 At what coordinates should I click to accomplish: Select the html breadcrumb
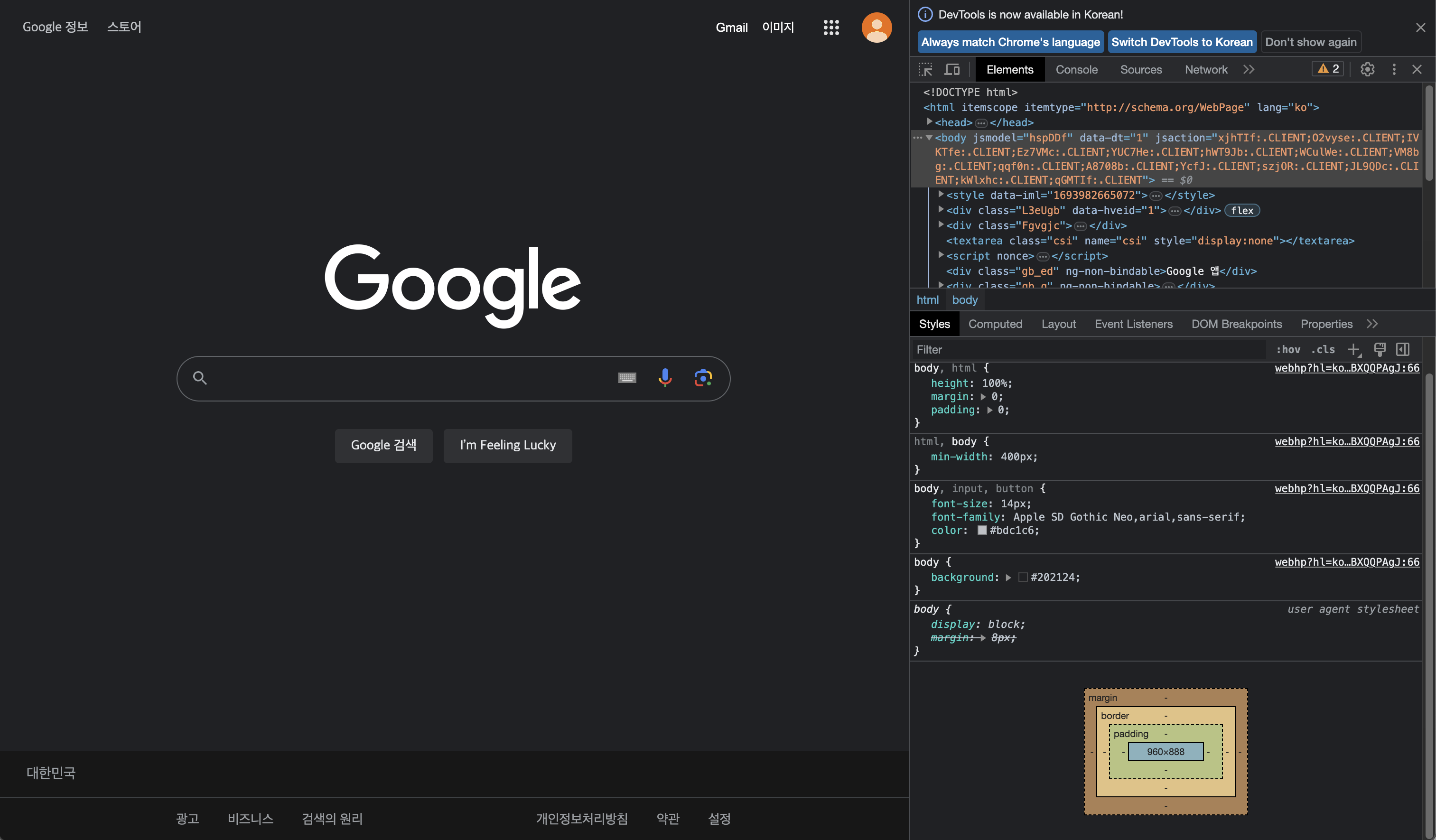coord(927,300)
